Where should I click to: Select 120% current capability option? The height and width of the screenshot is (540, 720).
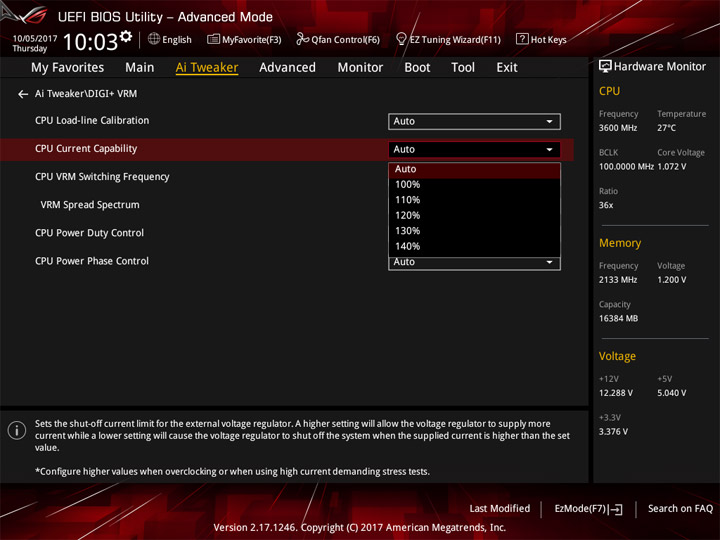[474, 215]
